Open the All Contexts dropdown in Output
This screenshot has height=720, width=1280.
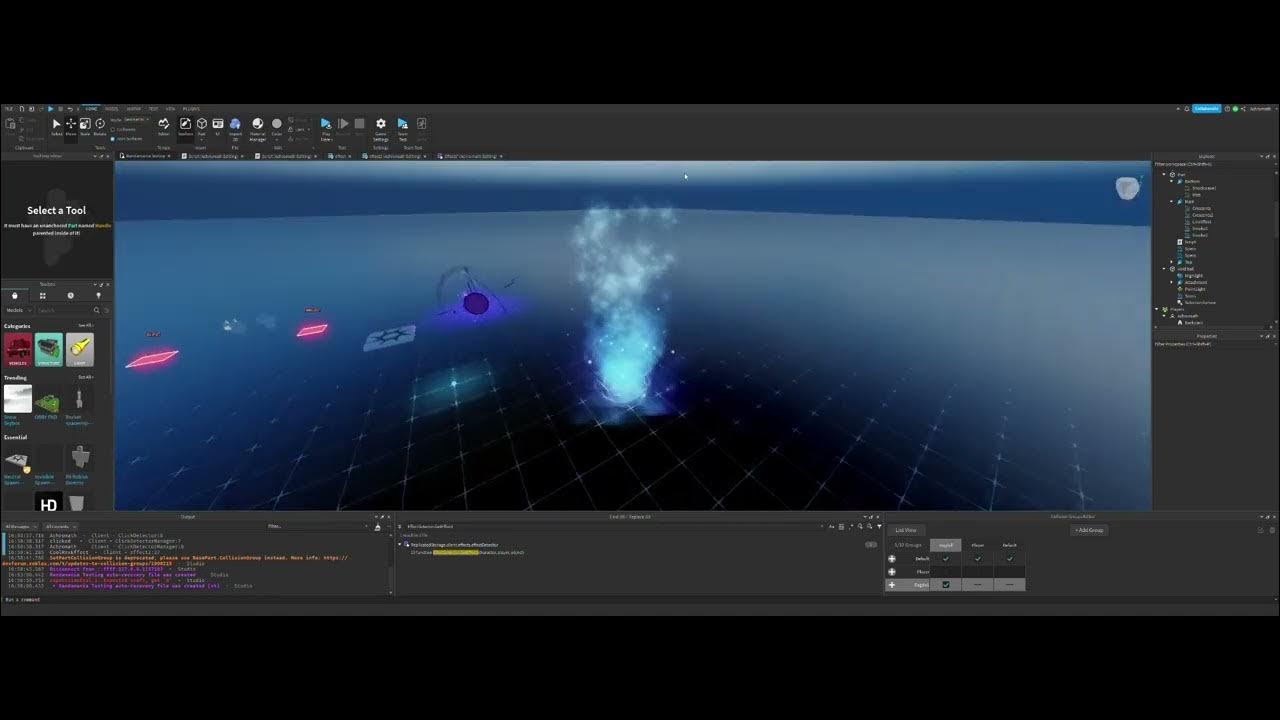tap(60, 526)
